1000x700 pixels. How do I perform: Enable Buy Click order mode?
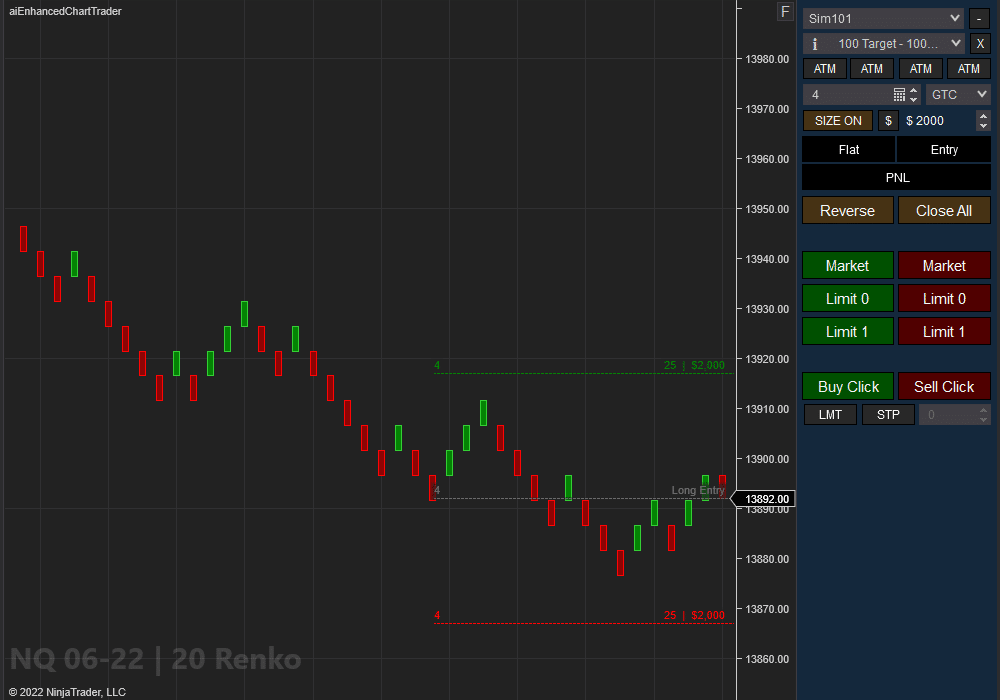(x=847, y=386)
